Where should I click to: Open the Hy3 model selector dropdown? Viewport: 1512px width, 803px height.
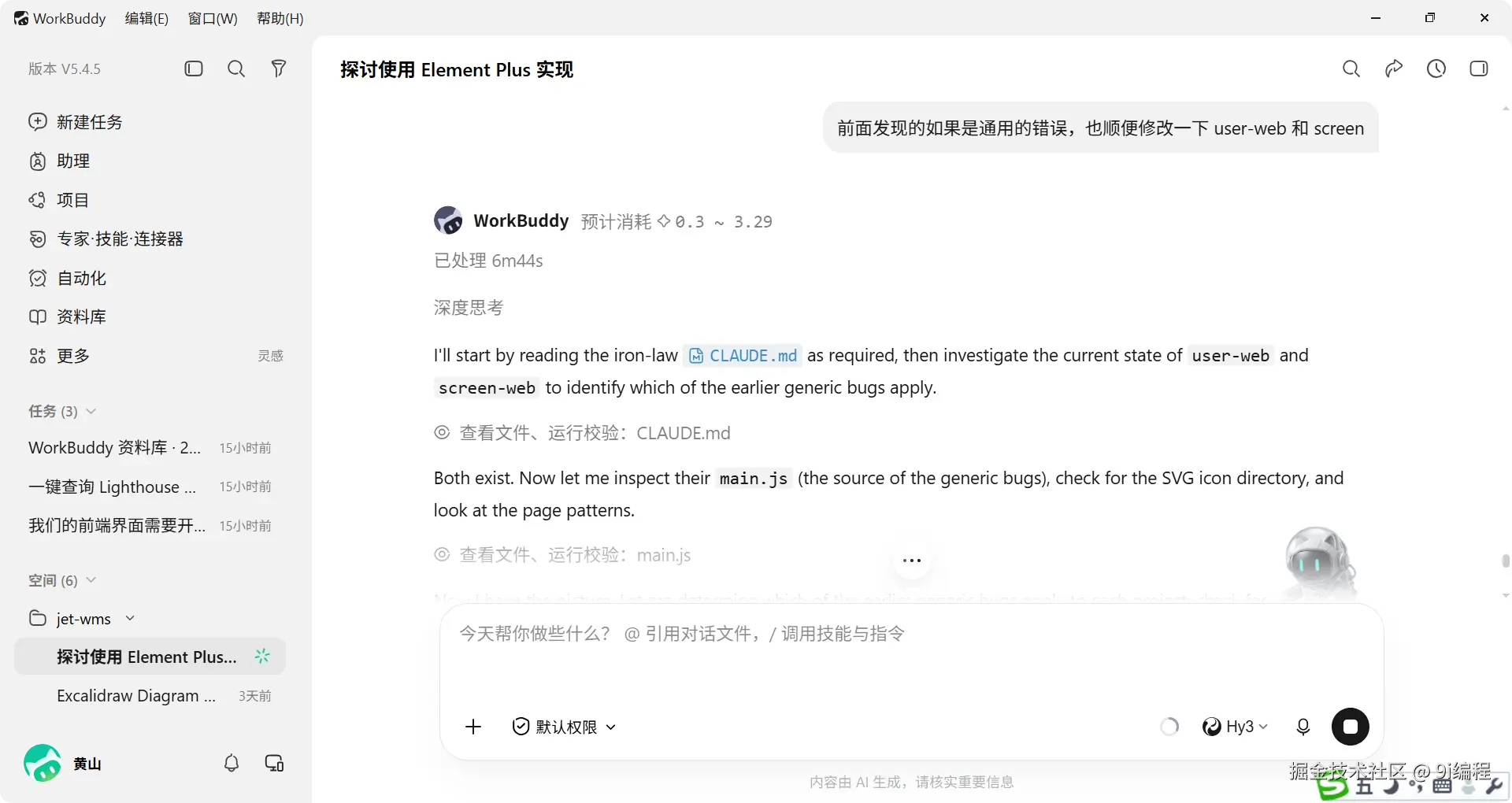coord(1235,727)
